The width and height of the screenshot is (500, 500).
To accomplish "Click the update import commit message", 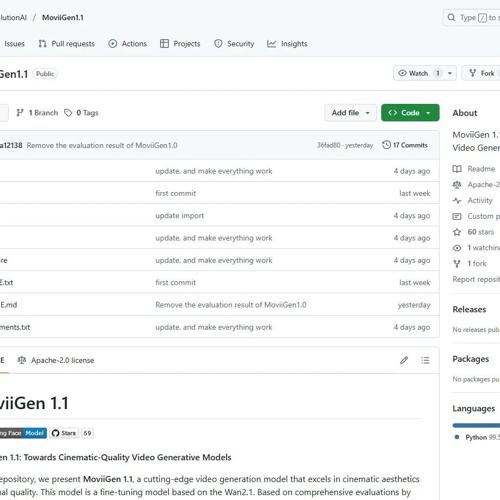I will 179,216.
